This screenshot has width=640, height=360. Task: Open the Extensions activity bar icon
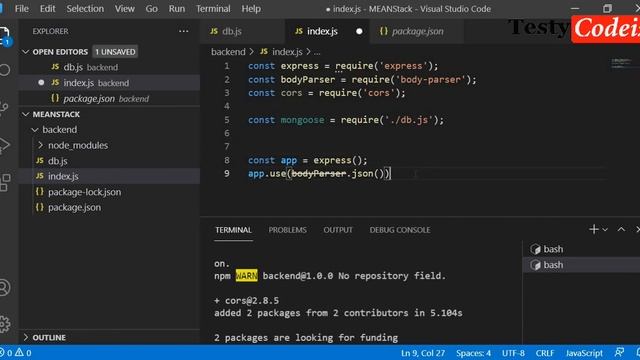coord(5,182)
